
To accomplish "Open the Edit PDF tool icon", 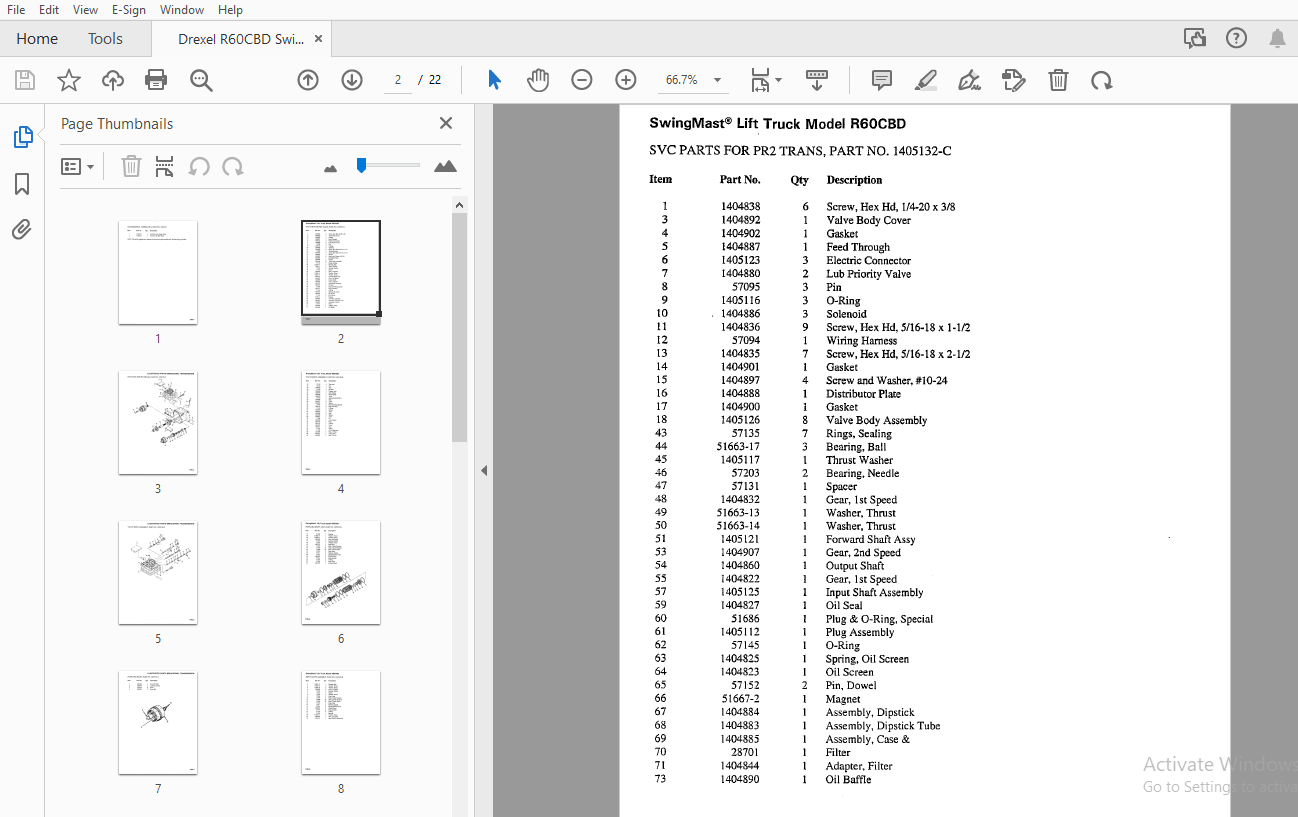I will coord(1014,80).
